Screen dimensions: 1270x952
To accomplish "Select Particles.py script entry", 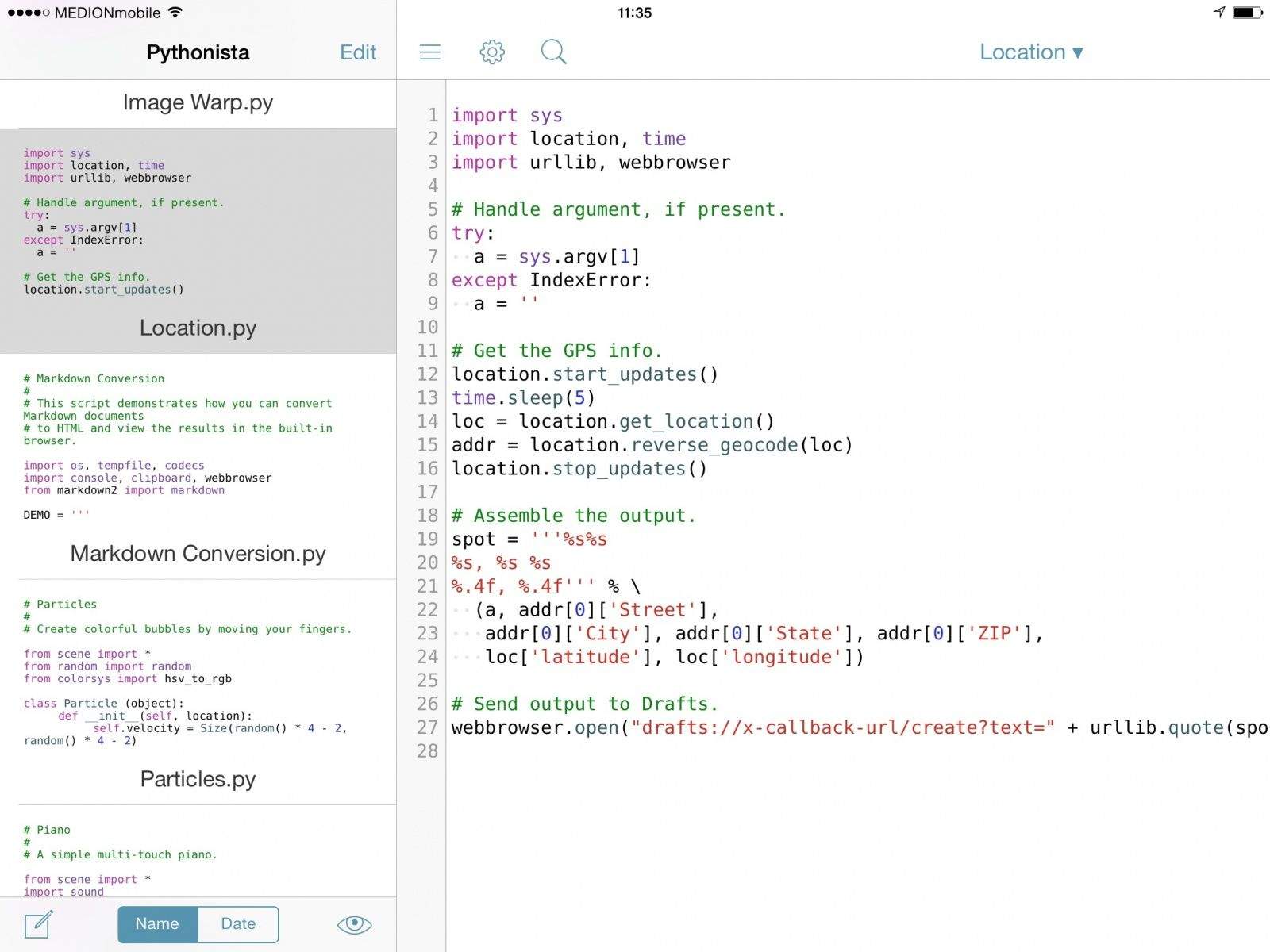I will tap(198, 779).
